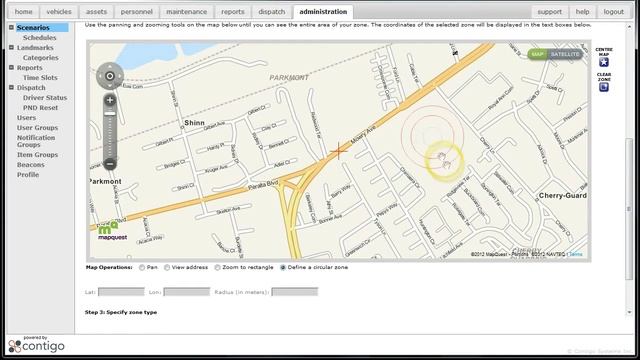Open Landmarks in the sidebar
640x360 pixels.
point(35,48)
